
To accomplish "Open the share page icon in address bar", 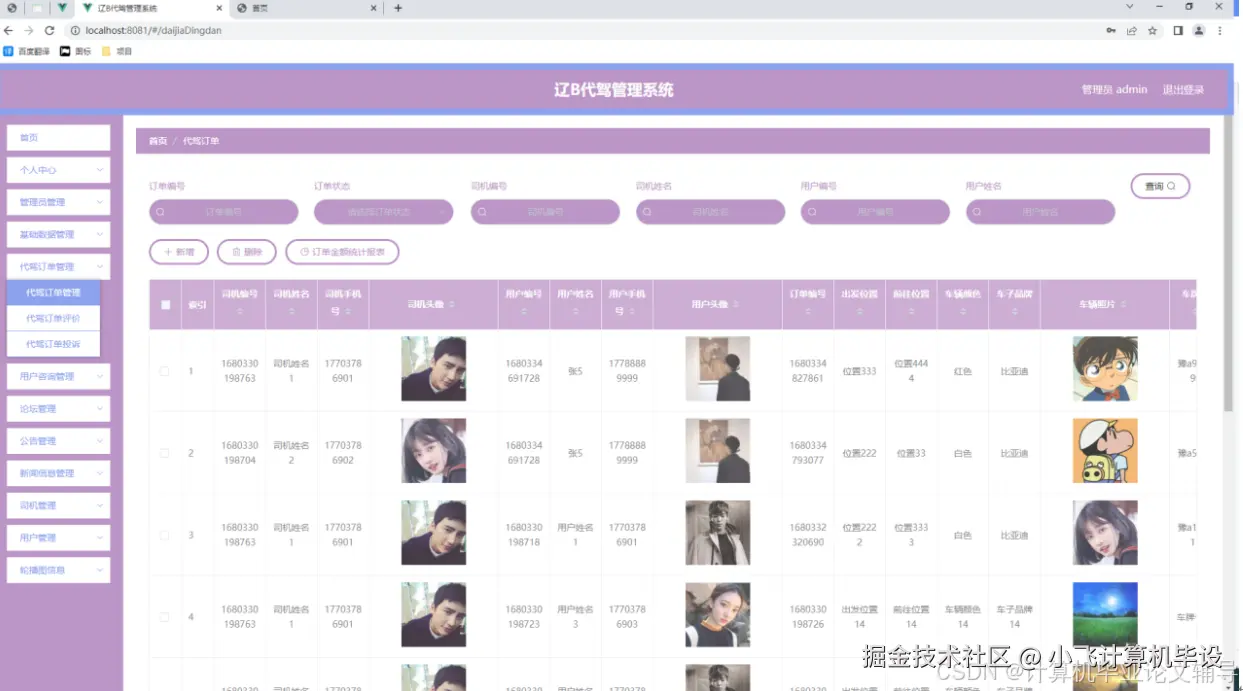I will 1132,30.
